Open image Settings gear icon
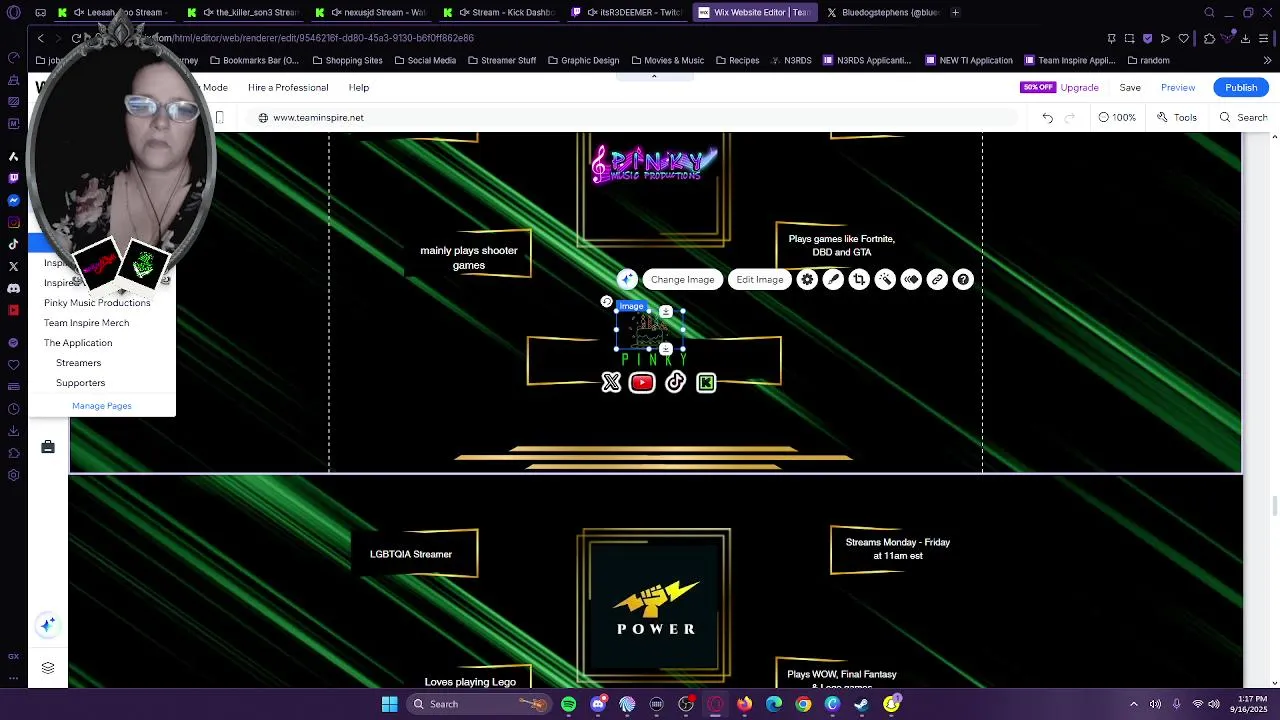Viewport: 1280px width, 720px height. tap(807, 280)
